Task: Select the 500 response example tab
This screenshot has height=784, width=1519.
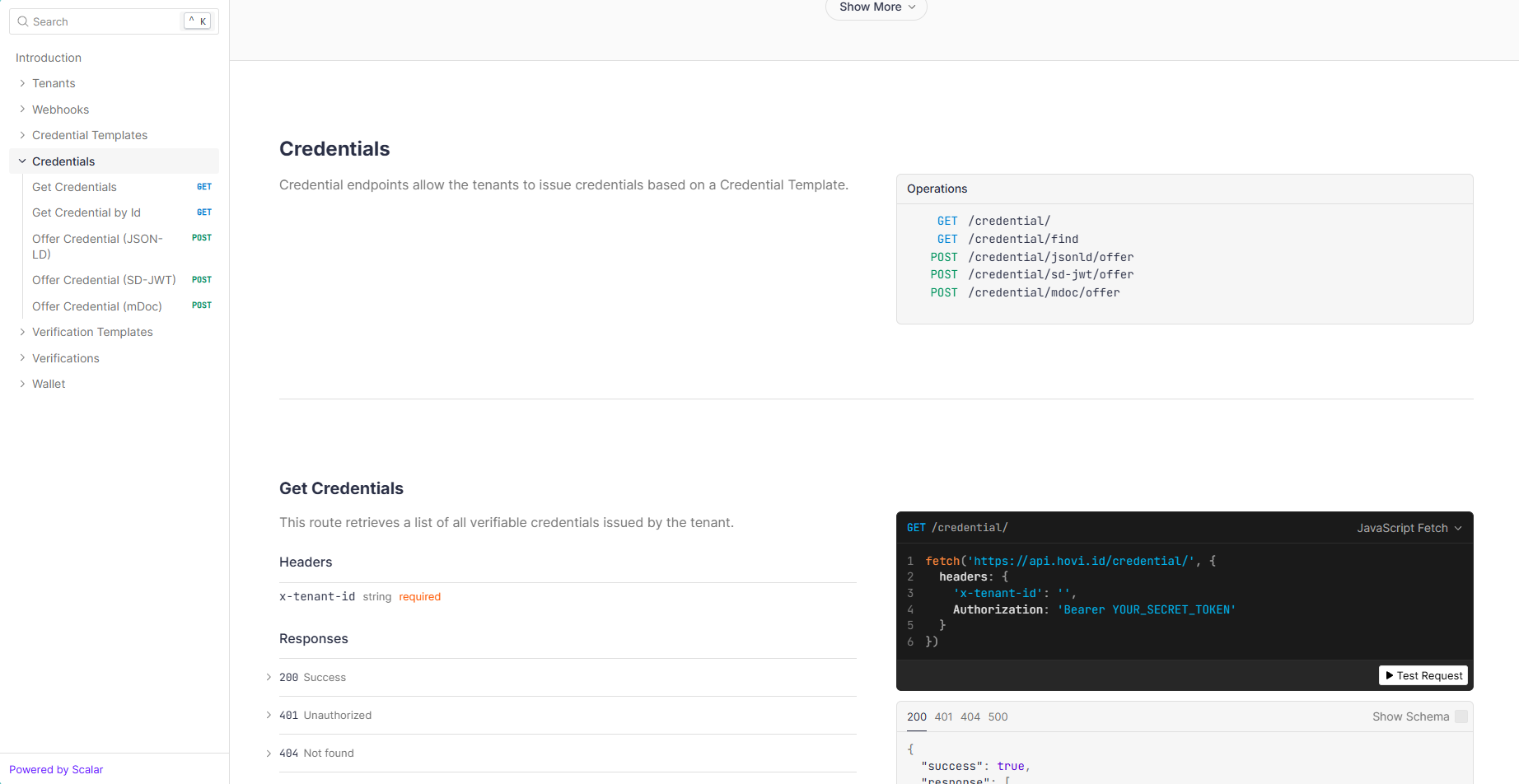Action: pos(998,716)
